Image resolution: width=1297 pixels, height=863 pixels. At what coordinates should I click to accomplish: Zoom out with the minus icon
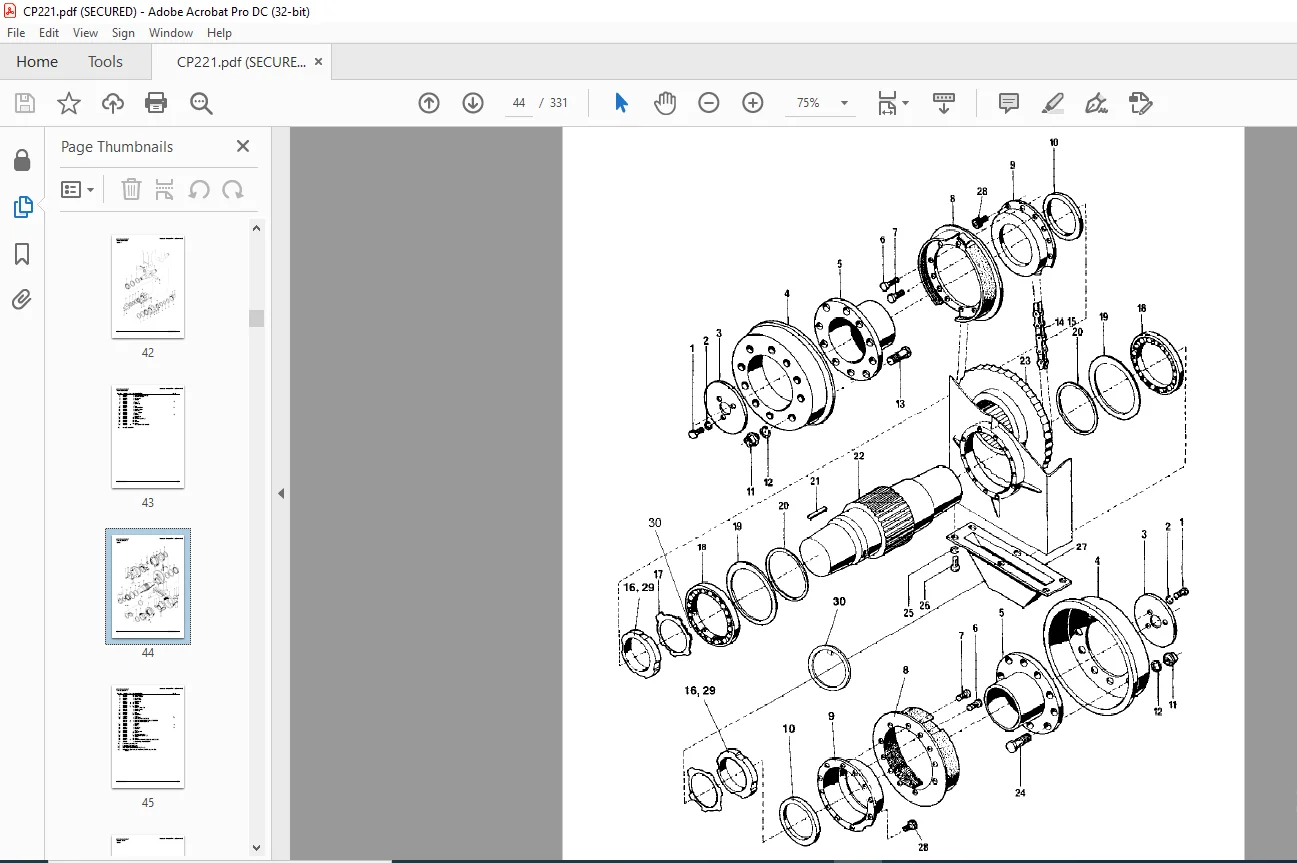[709, 103]
